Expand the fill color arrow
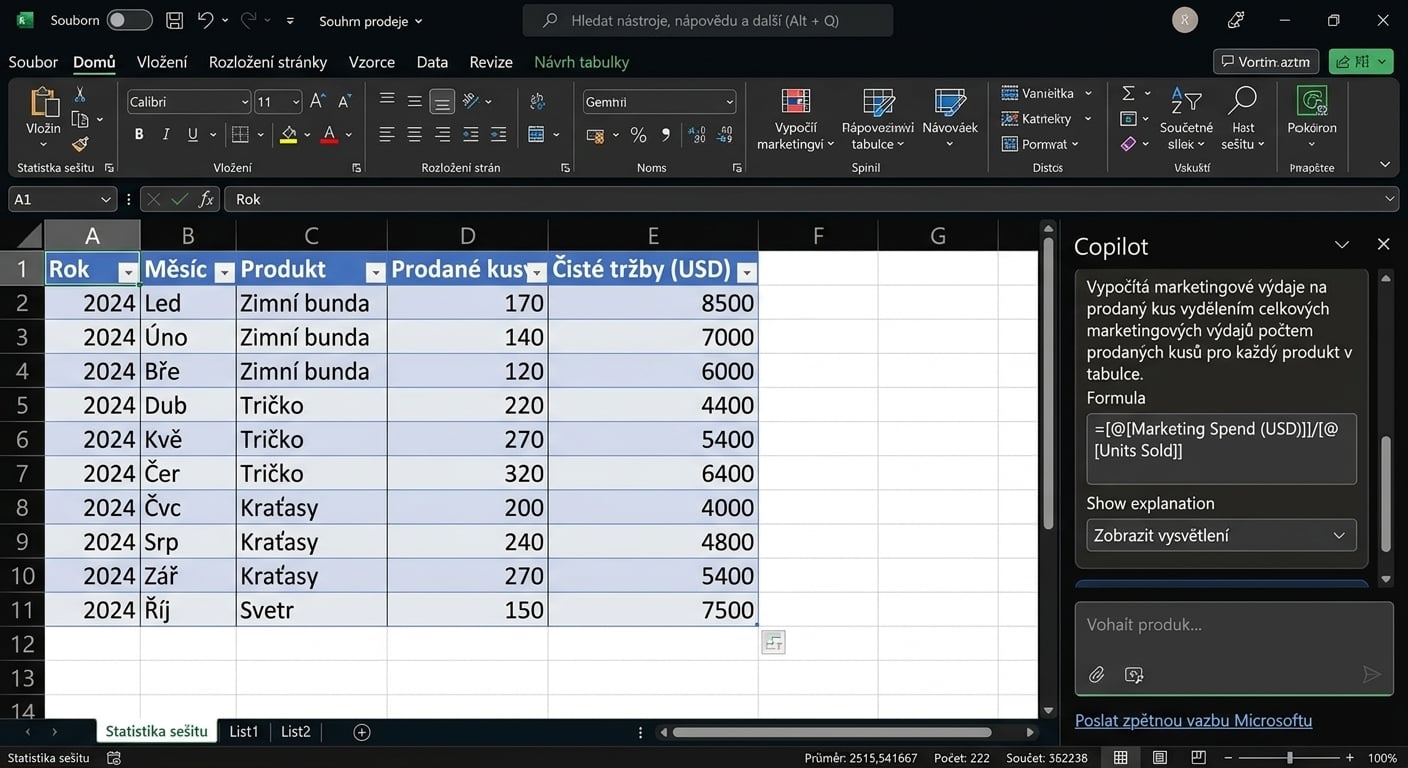Viewport: 1408px width, 768px height. (x=306, y=134)
